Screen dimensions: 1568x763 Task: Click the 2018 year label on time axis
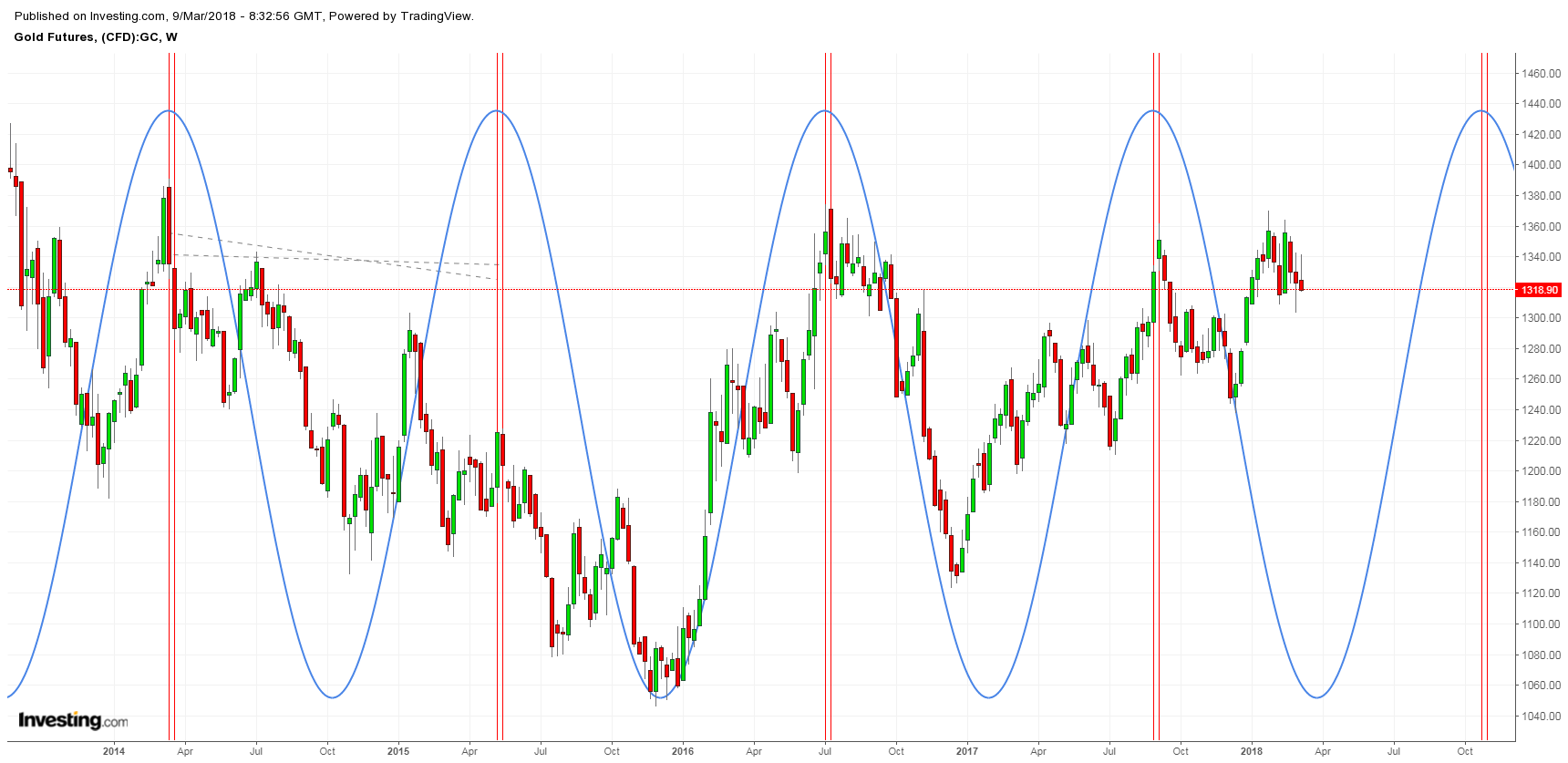point(1252,752)
